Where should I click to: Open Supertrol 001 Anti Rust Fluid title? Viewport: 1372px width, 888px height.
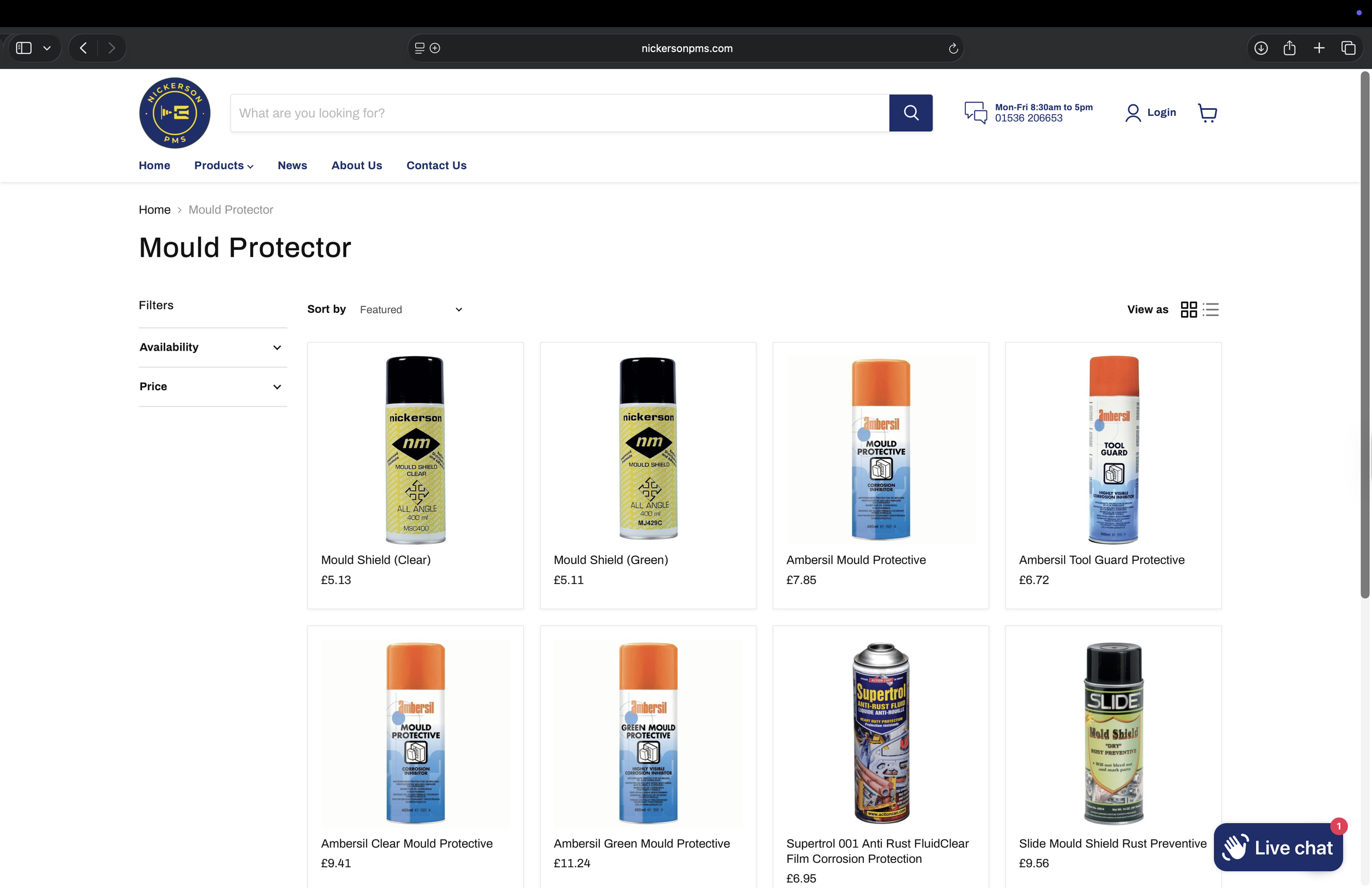click(878, 851)
